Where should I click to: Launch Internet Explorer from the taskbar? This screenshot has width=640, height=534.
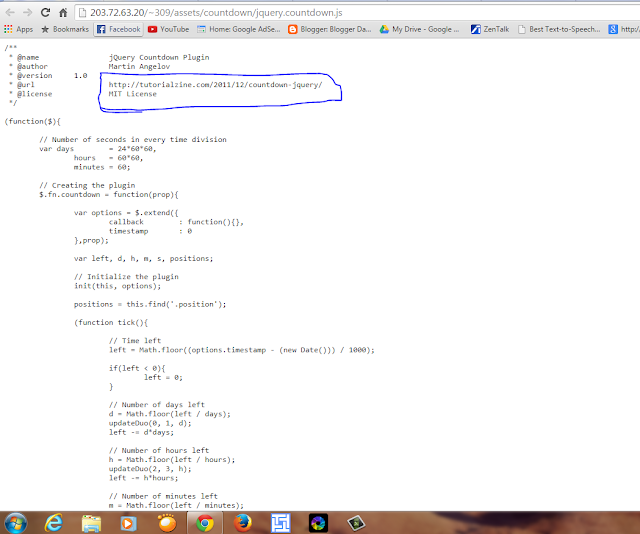[54, 523]
